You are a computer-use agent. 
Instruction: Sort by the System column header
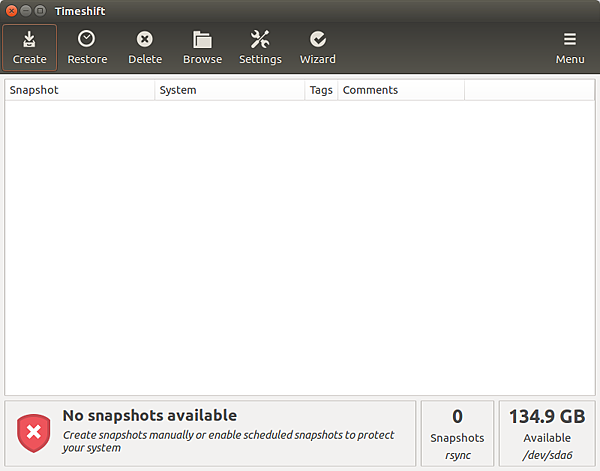click(230, 90)
